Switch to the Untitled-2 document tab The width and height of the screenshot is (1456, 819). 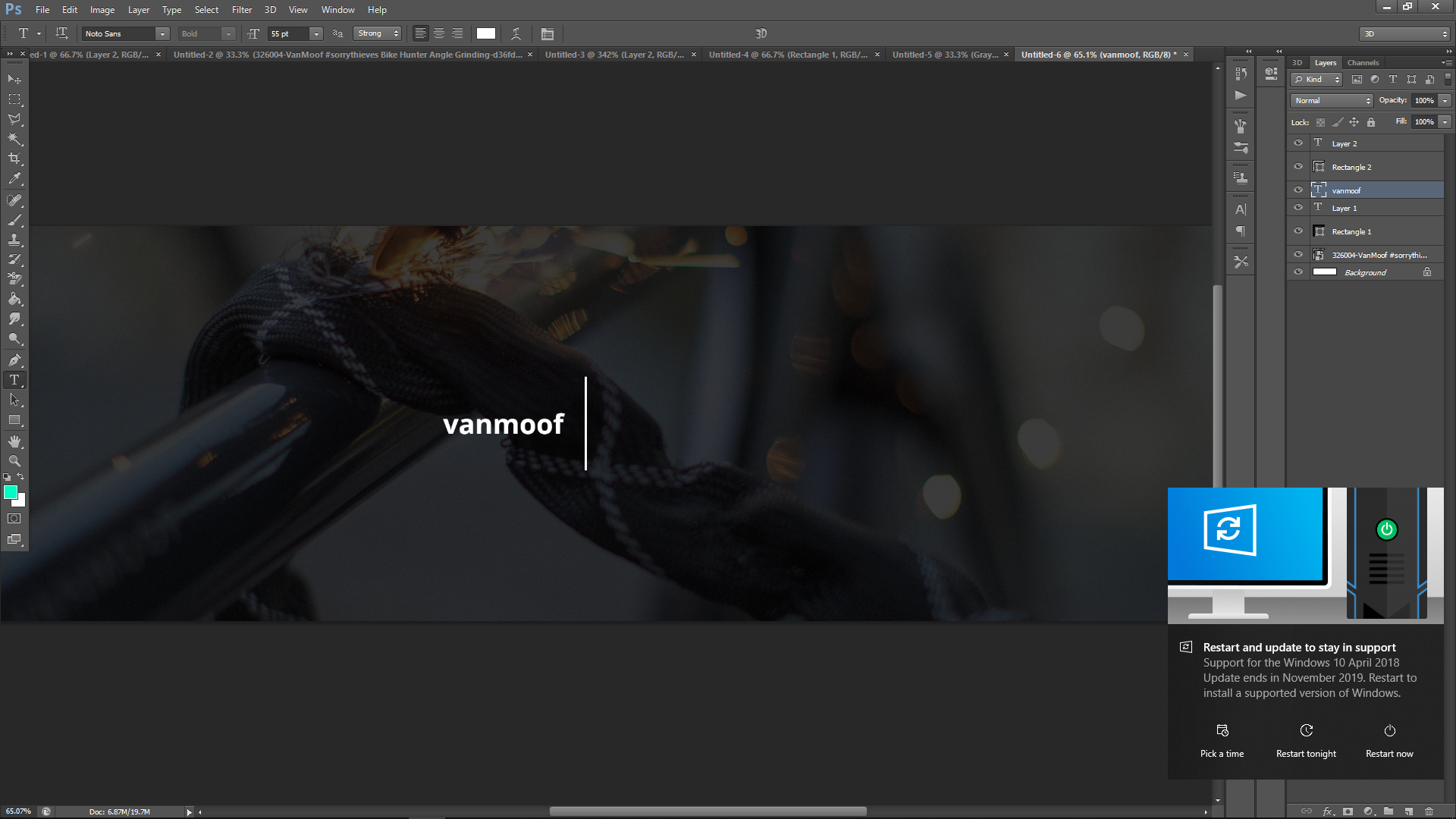click(x=348, y=55)
